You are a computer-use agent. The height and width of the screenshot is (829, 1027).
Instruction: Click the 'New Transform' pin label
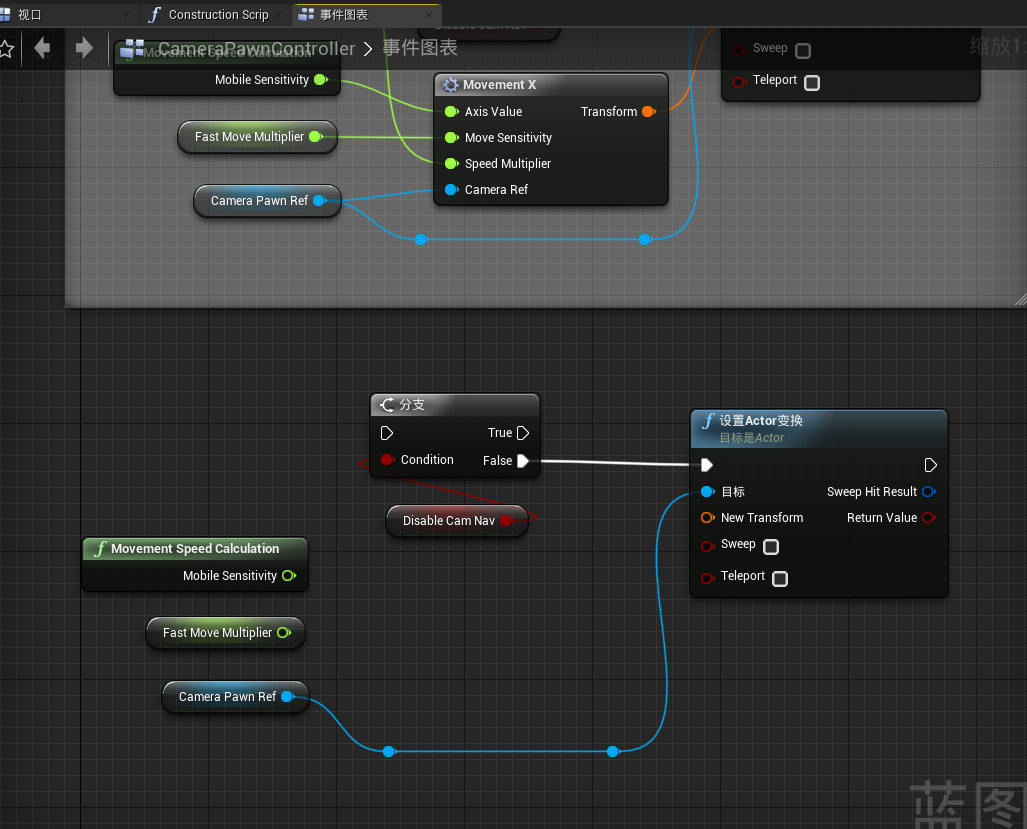pos(762,518)
